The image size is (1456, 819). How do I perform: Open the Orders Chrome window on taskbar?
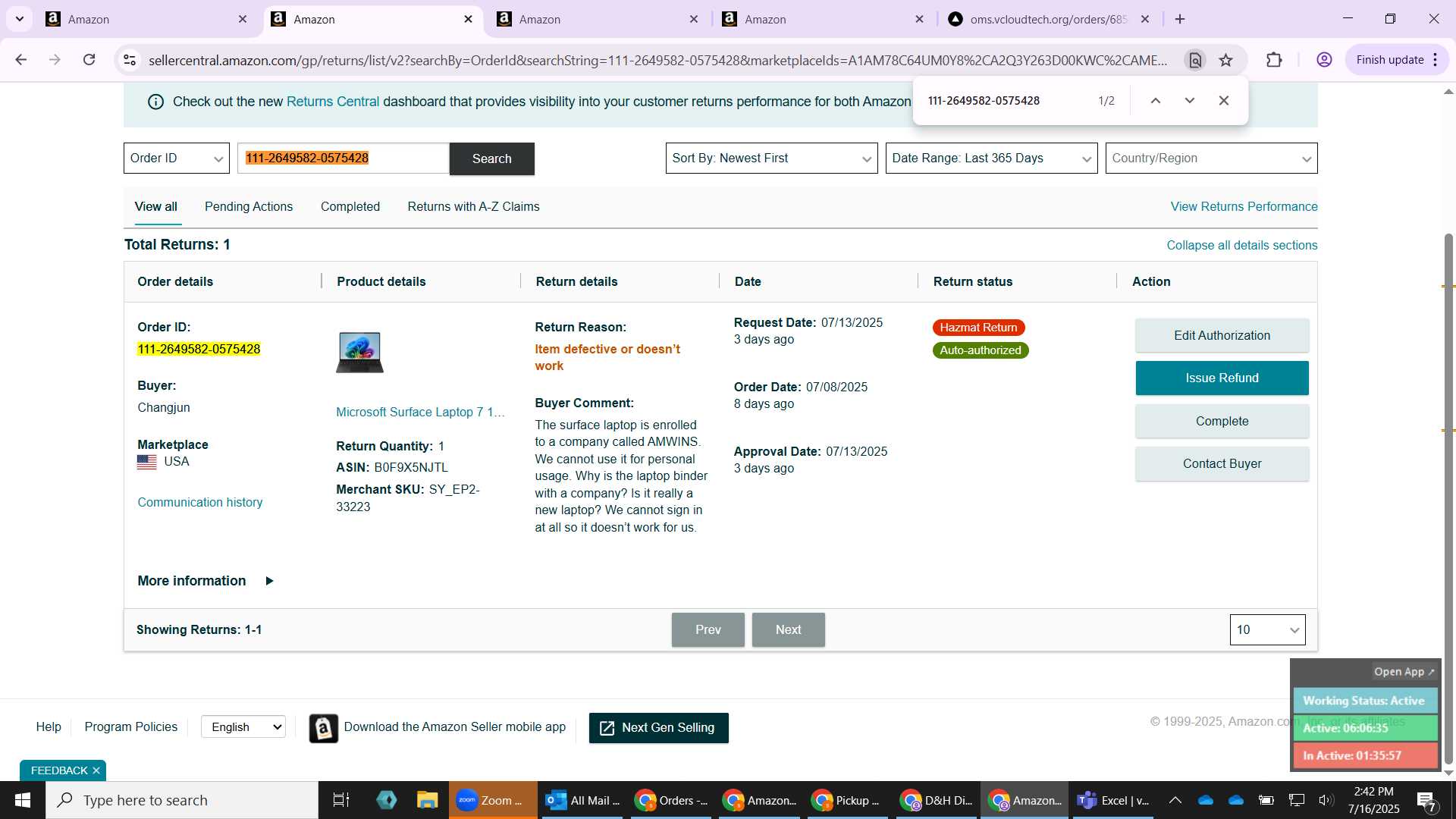671,800
